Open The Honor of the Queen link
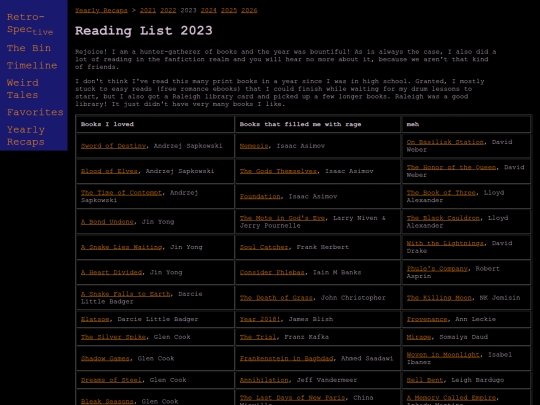The width and height of the screenshot is (540, 405). point(451,167)
